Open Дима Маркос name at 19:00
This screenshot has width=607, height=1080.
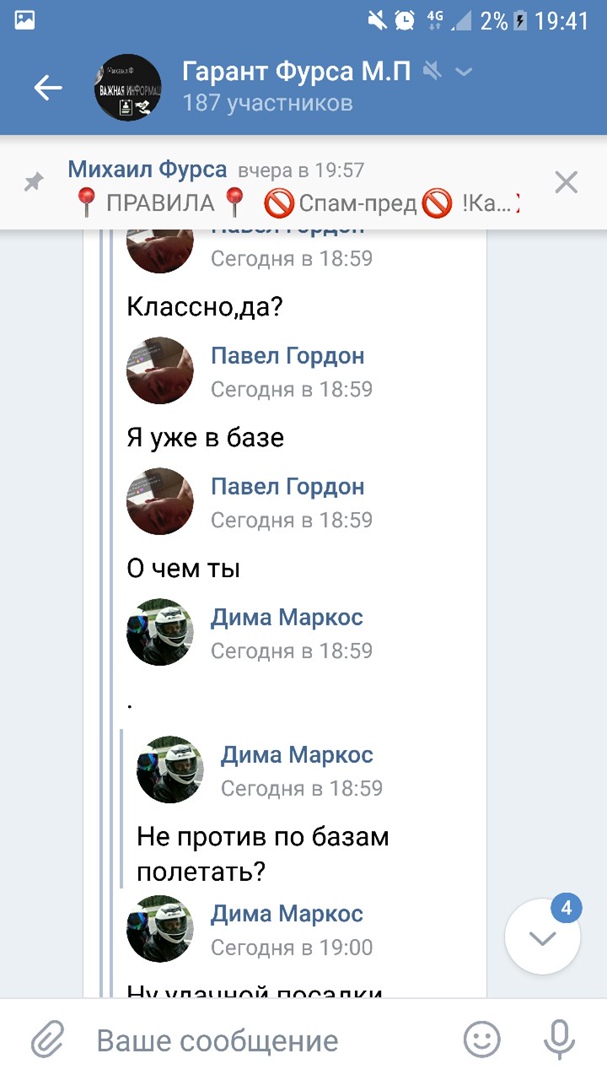pyautogui.click(x=287, y=914)
